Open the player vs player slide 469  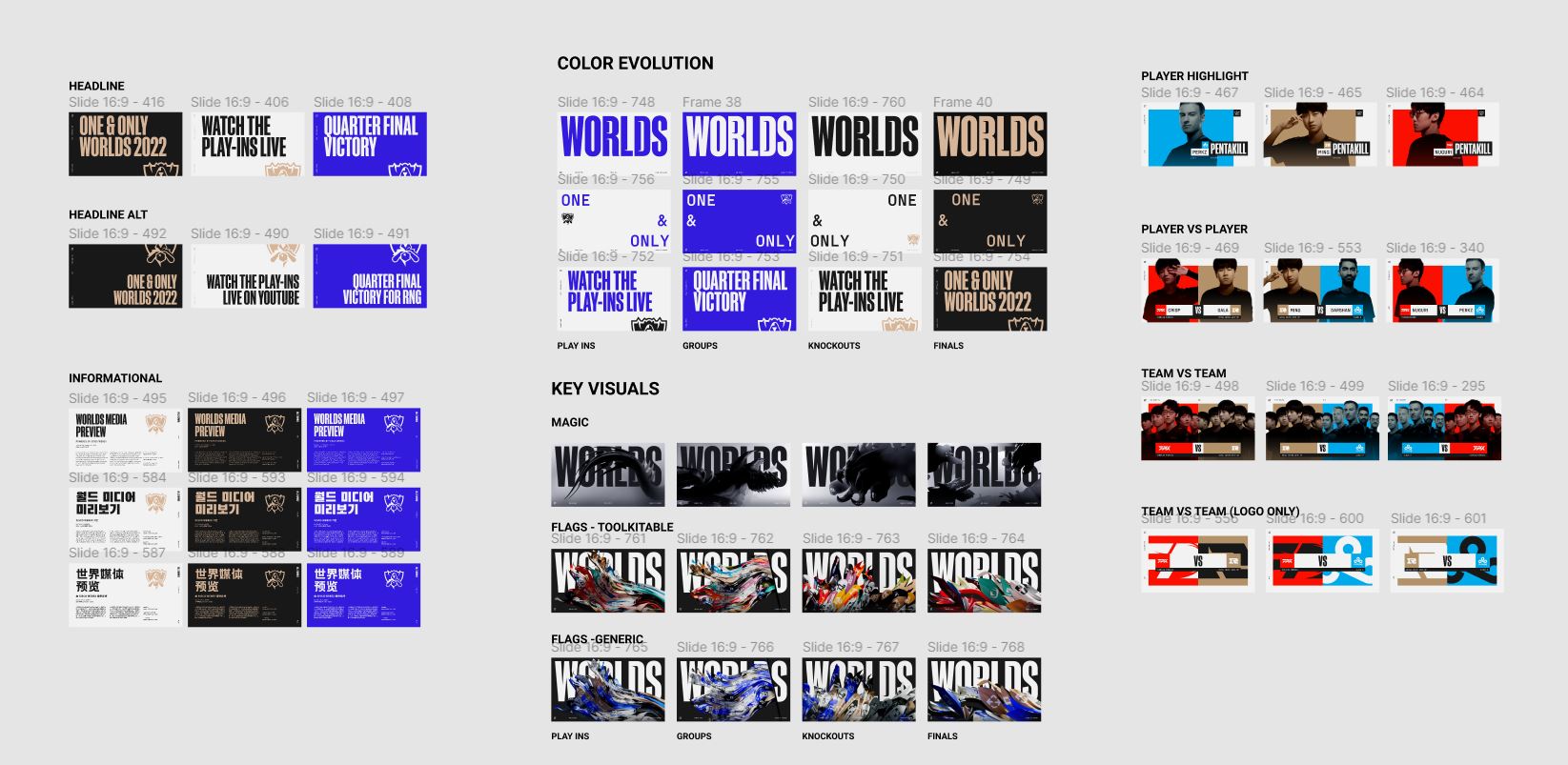1197,290
